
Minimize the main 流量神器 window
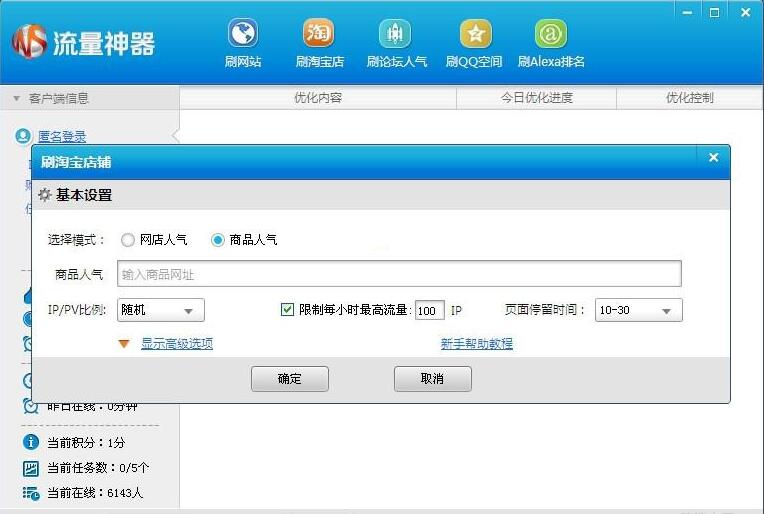pos(688,13)
